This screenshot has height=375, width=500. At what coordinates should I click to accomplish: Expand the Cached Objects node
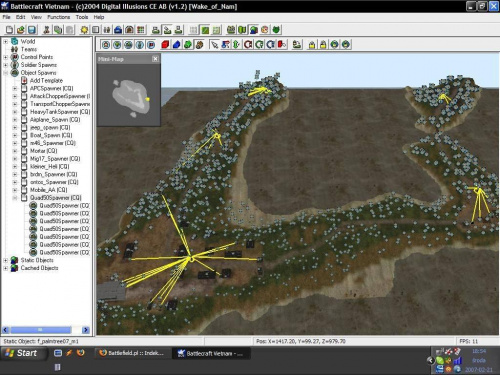6,268
